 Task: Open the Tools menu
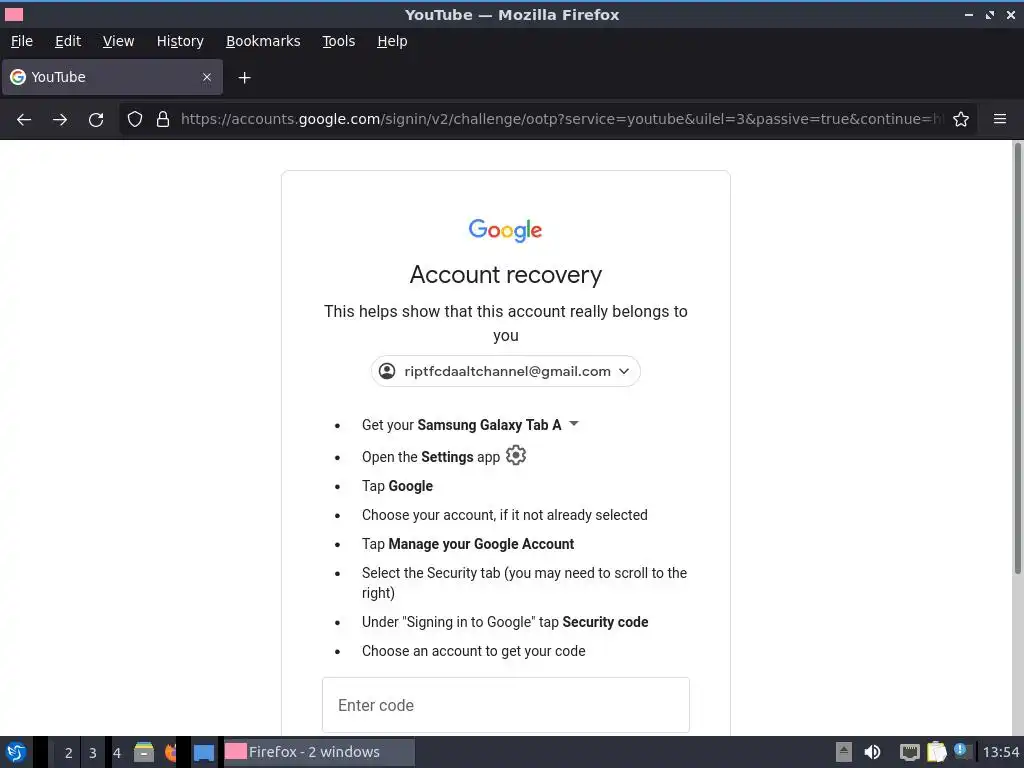338,41
